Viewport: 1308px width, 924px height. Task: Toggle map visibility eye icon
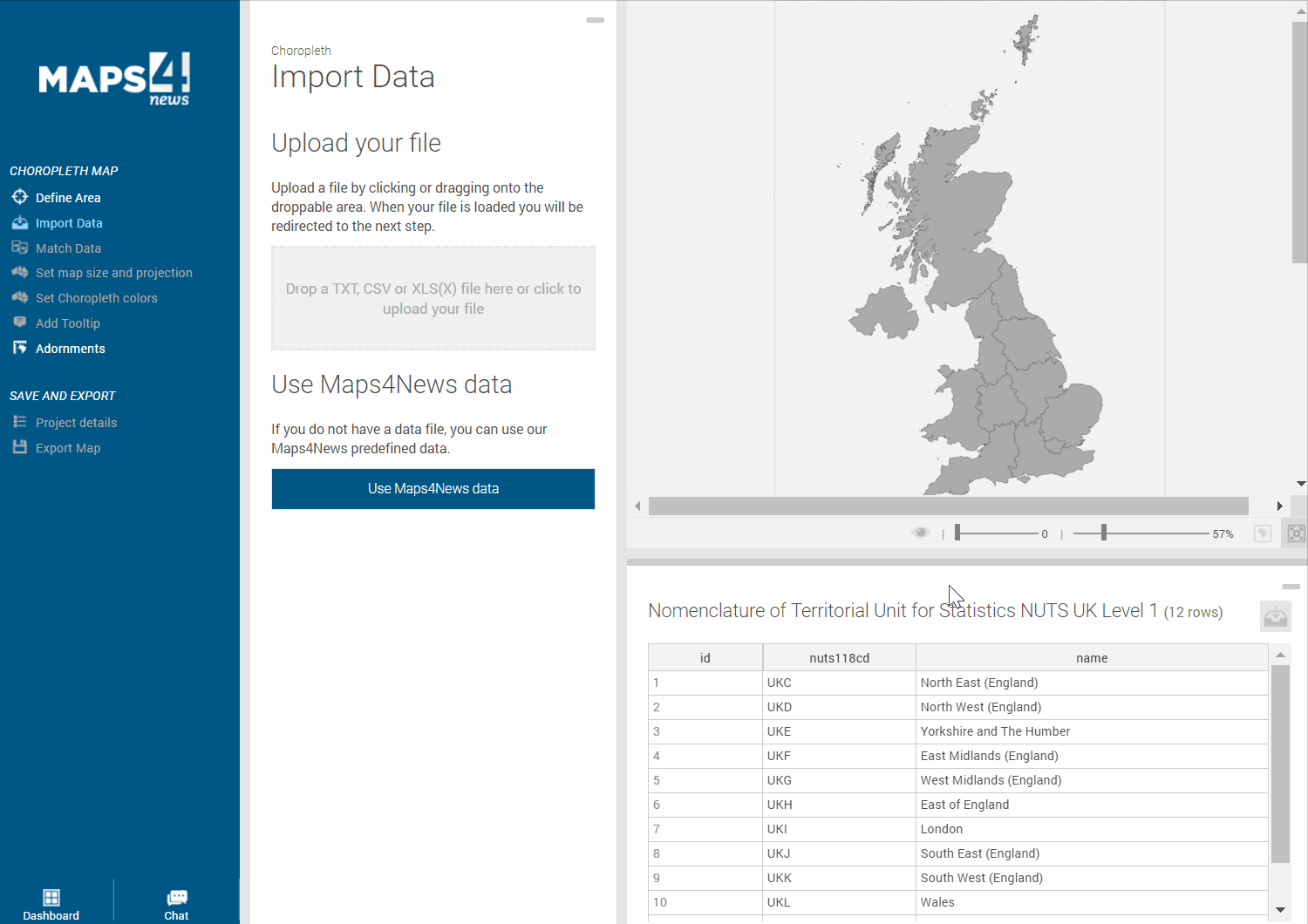(x=921, y=533)
